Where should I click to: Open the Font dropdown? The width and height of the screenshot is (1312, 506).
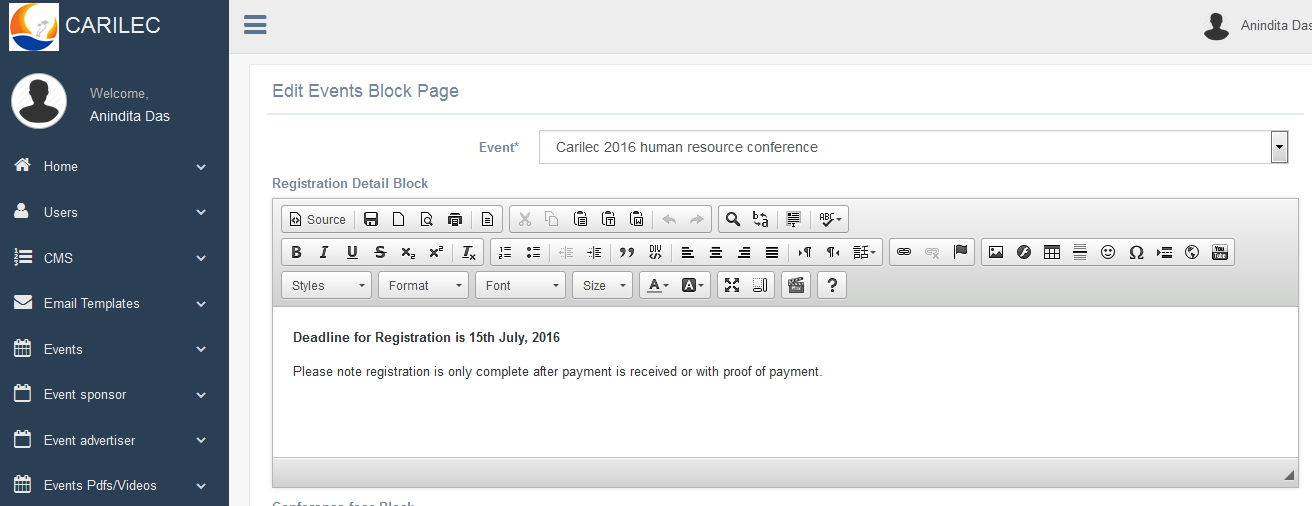pos(520,285)
